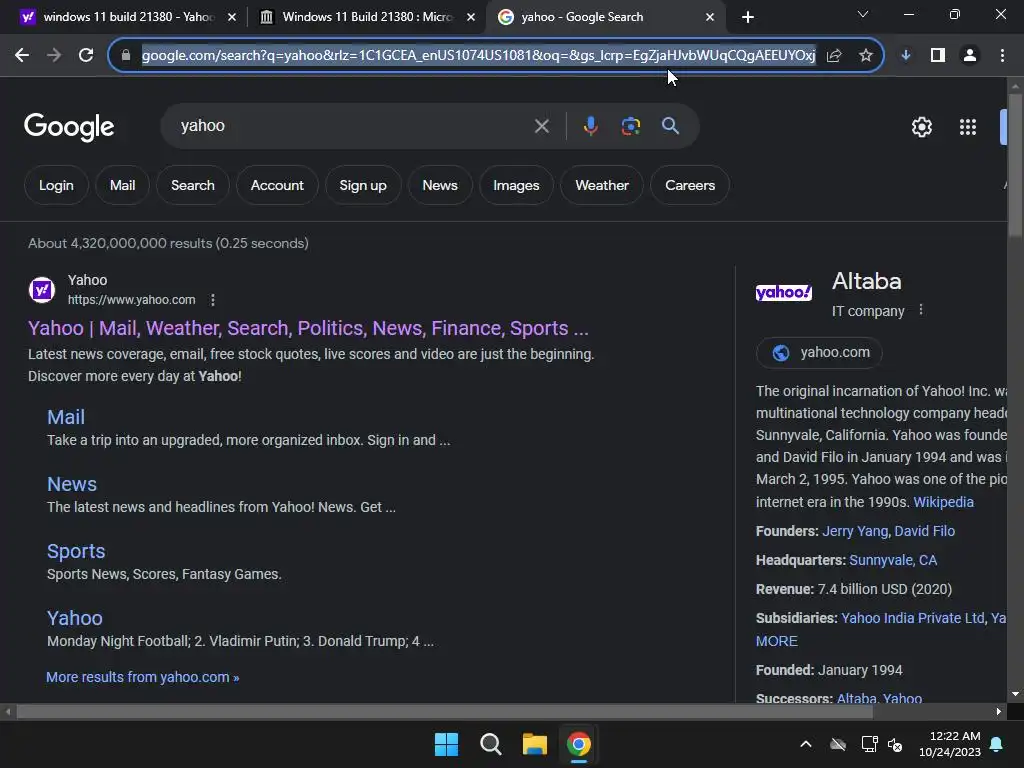The width and height of the screenshot is (1024, 768).
Task: Close the Windows 11 Build 21380 Microsoft tab
Action: (x=471, y=17)
